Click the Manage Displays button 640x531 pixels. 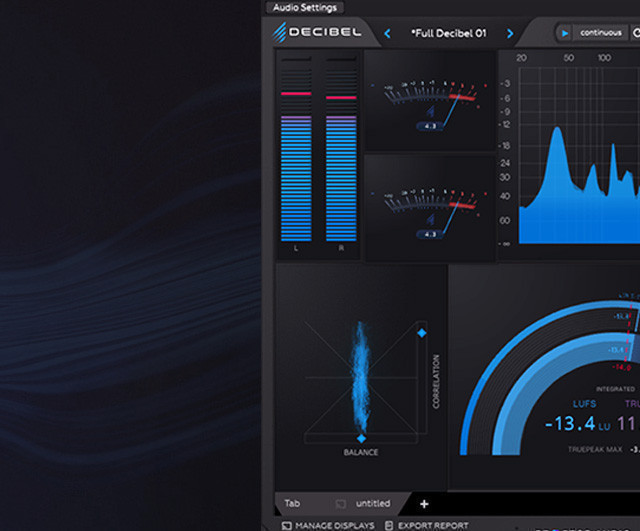coord(328,525)
